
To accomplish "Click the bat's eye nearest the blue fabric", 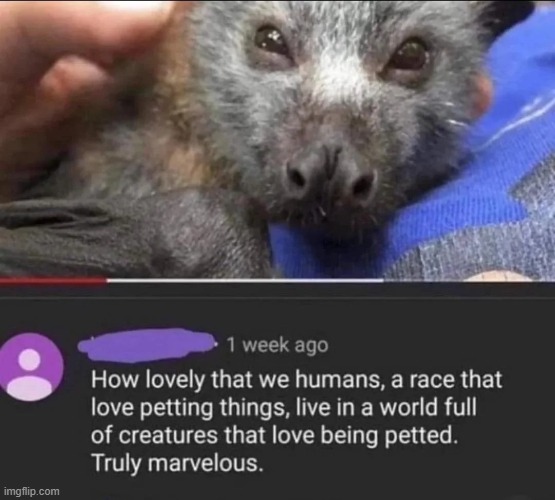I will click(410, 56).
